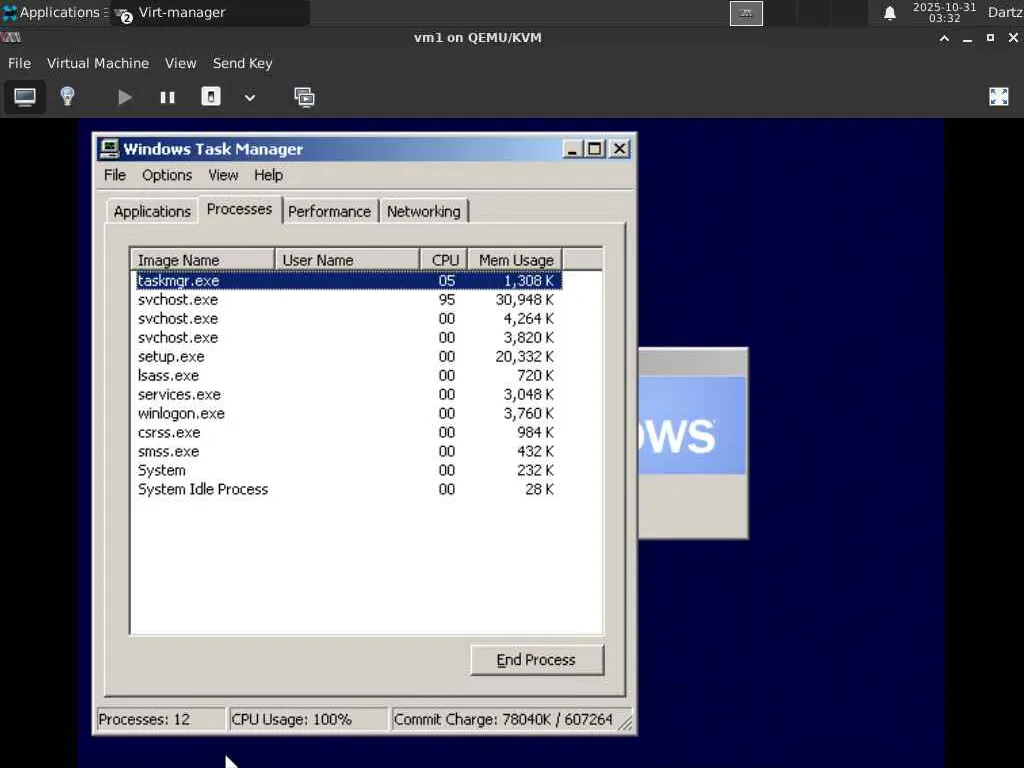
Task: Pause the virtual machine
Action: (167, 98)
